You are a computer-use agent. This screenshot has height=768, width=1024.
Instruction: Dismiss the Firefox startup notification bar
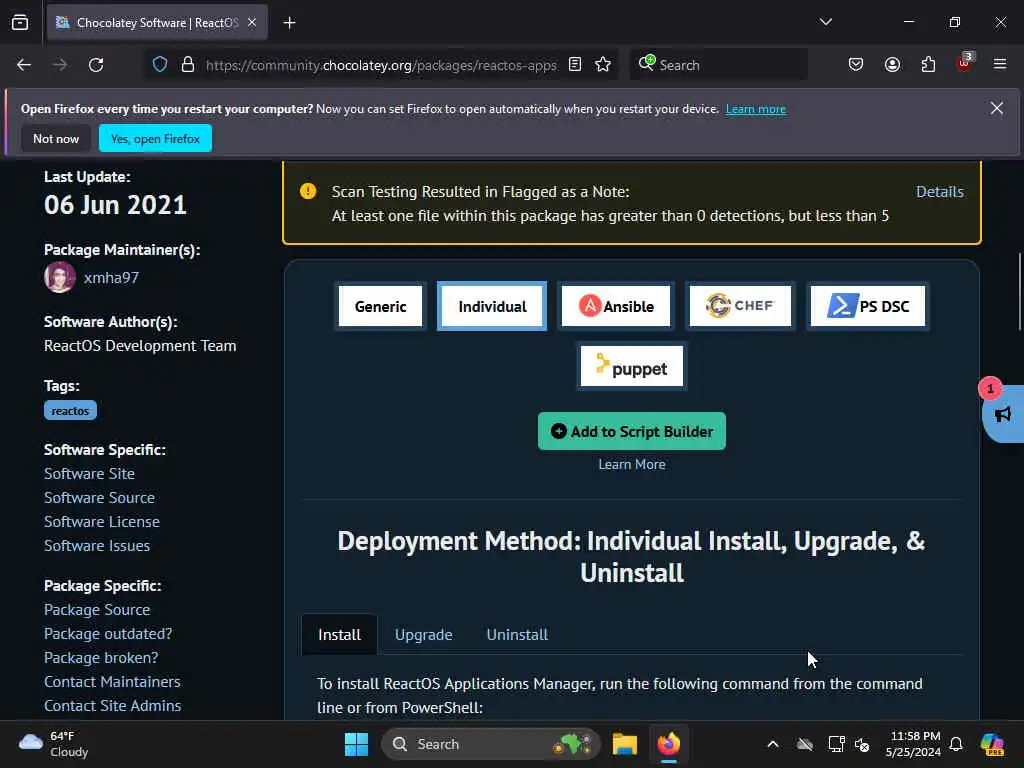[x=997, y=108]
